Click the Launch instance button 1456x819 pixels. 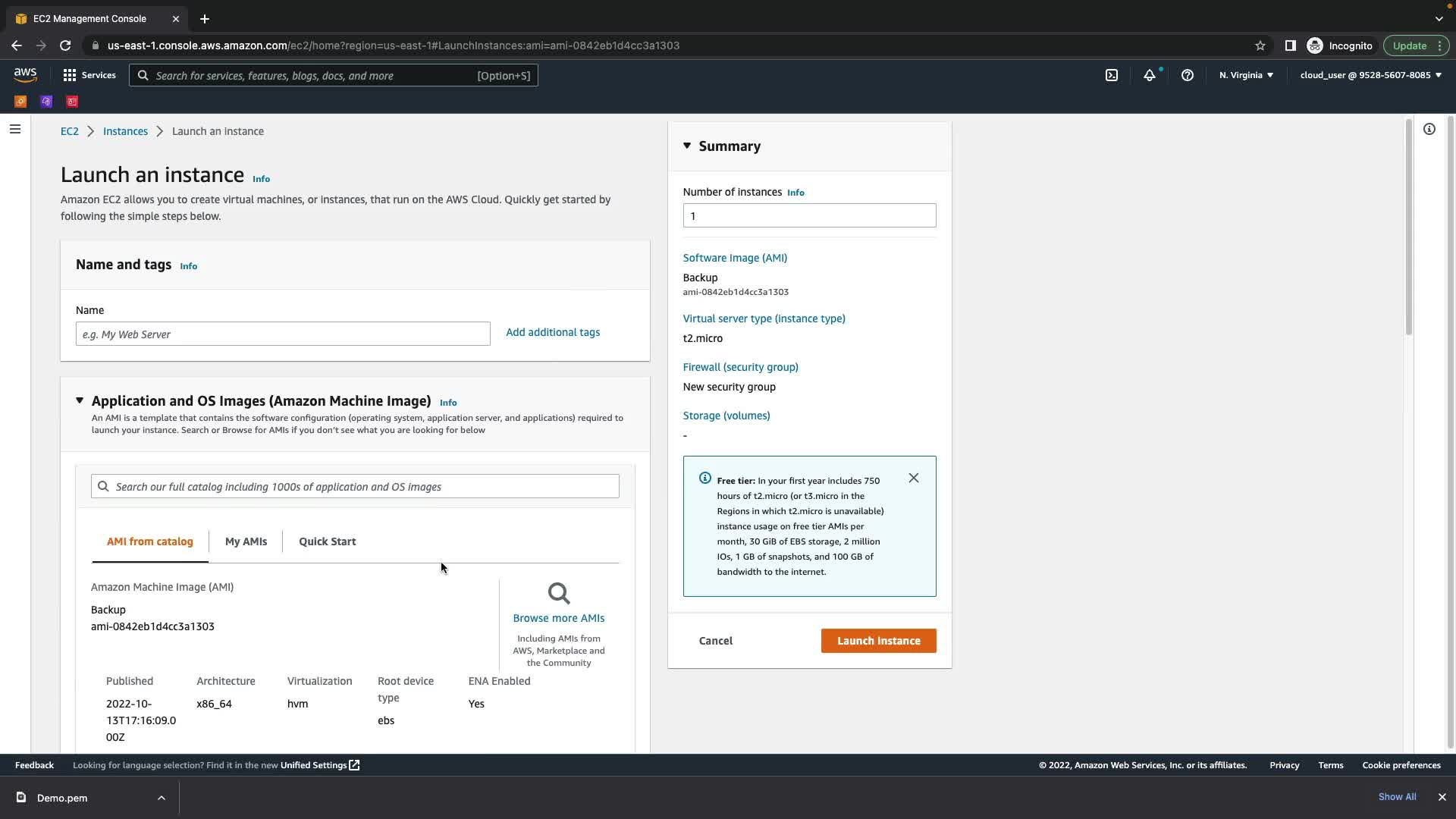point(878,641)
